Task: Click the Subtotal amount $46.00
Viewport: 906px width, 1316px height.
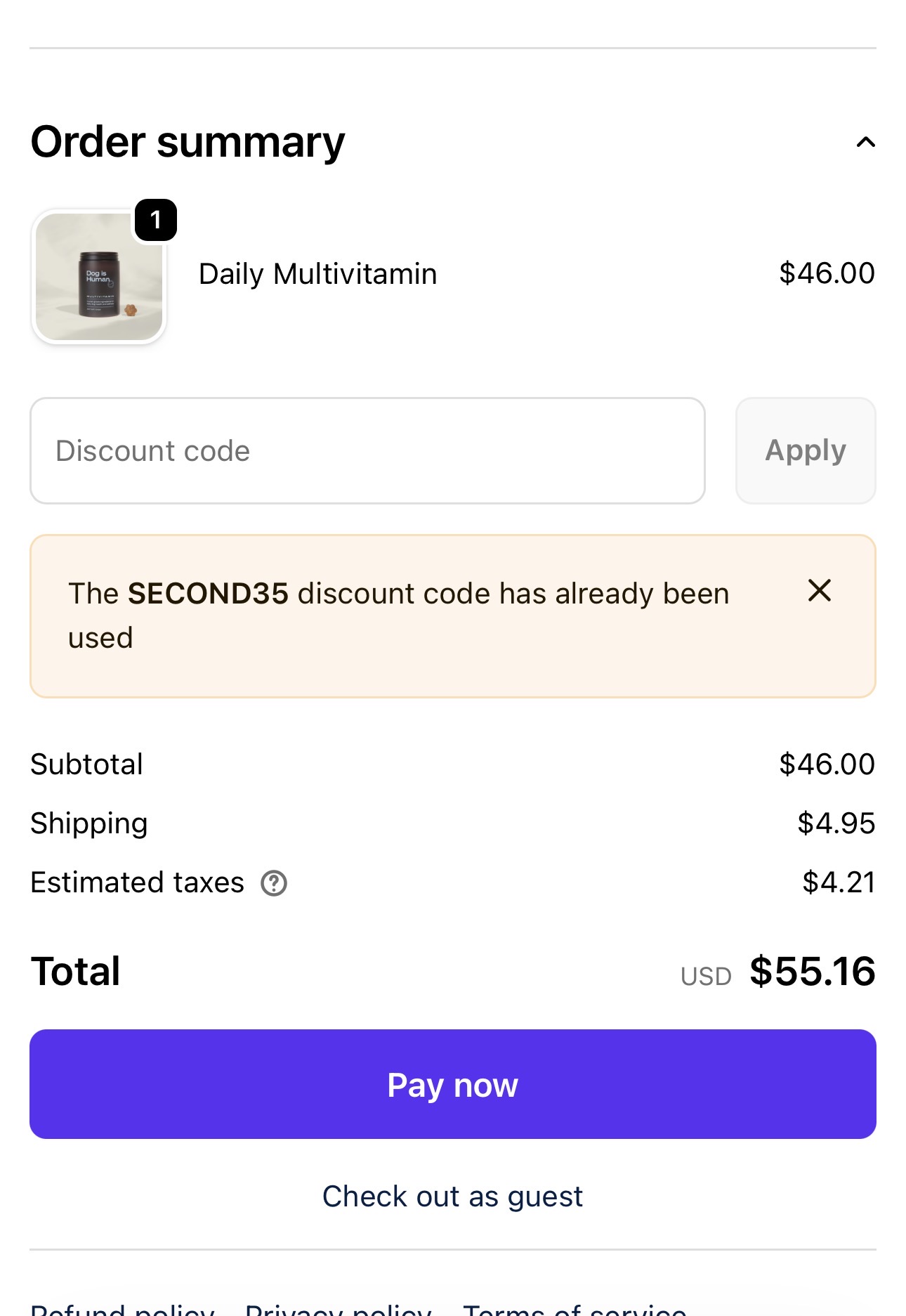Action: pos(827,764)
